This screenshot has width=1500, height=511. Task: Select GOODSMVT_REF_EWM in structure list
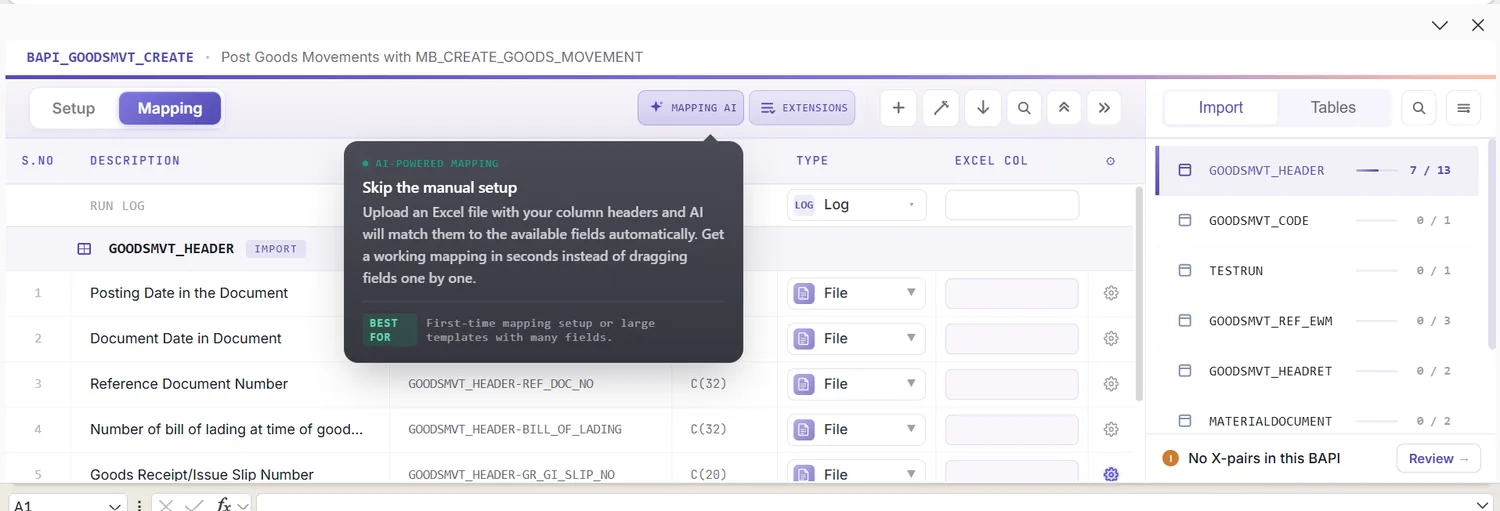click(1317, 320)
